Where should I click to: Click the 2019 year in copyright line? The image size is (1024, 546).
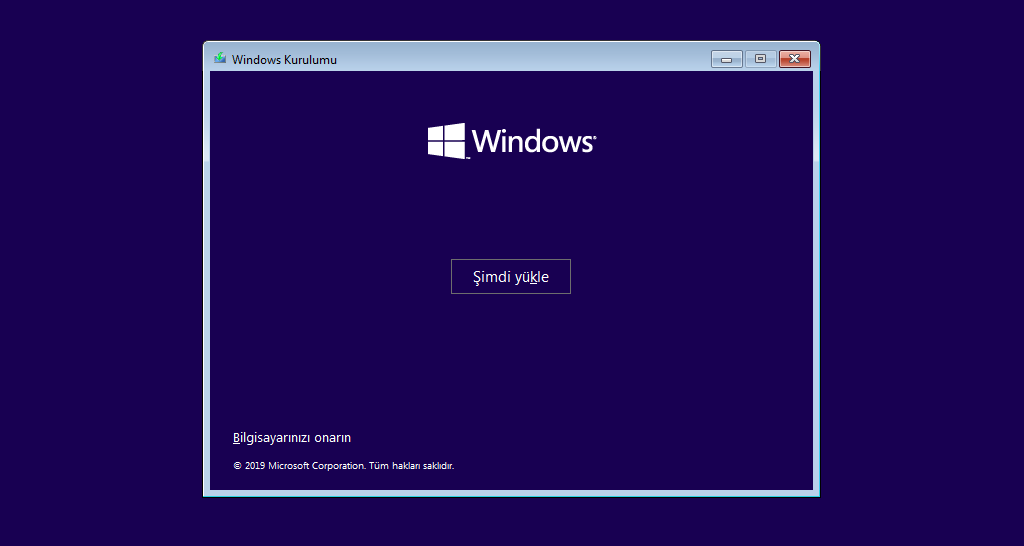255,466
